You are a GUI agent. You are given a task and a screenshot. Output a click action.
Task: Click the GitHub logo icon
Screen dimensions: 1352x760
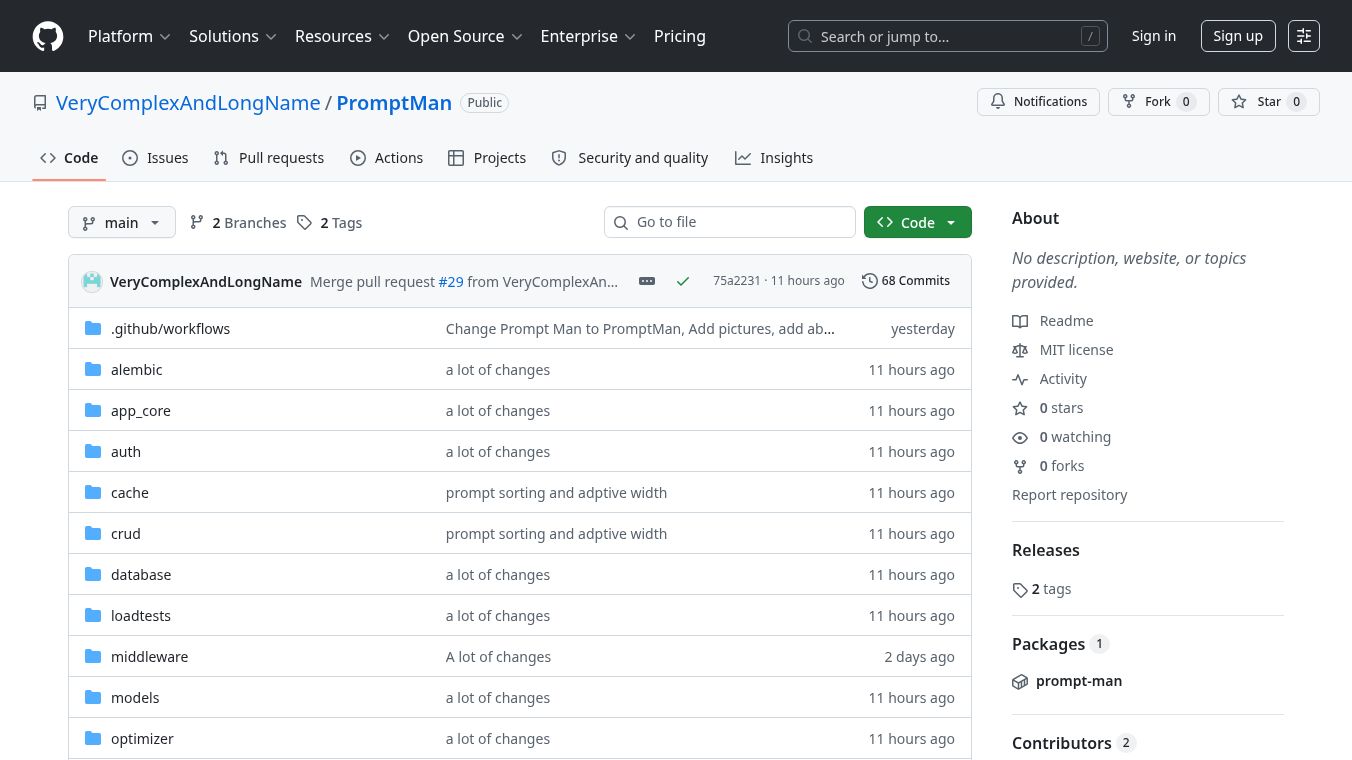pos(48,36)
